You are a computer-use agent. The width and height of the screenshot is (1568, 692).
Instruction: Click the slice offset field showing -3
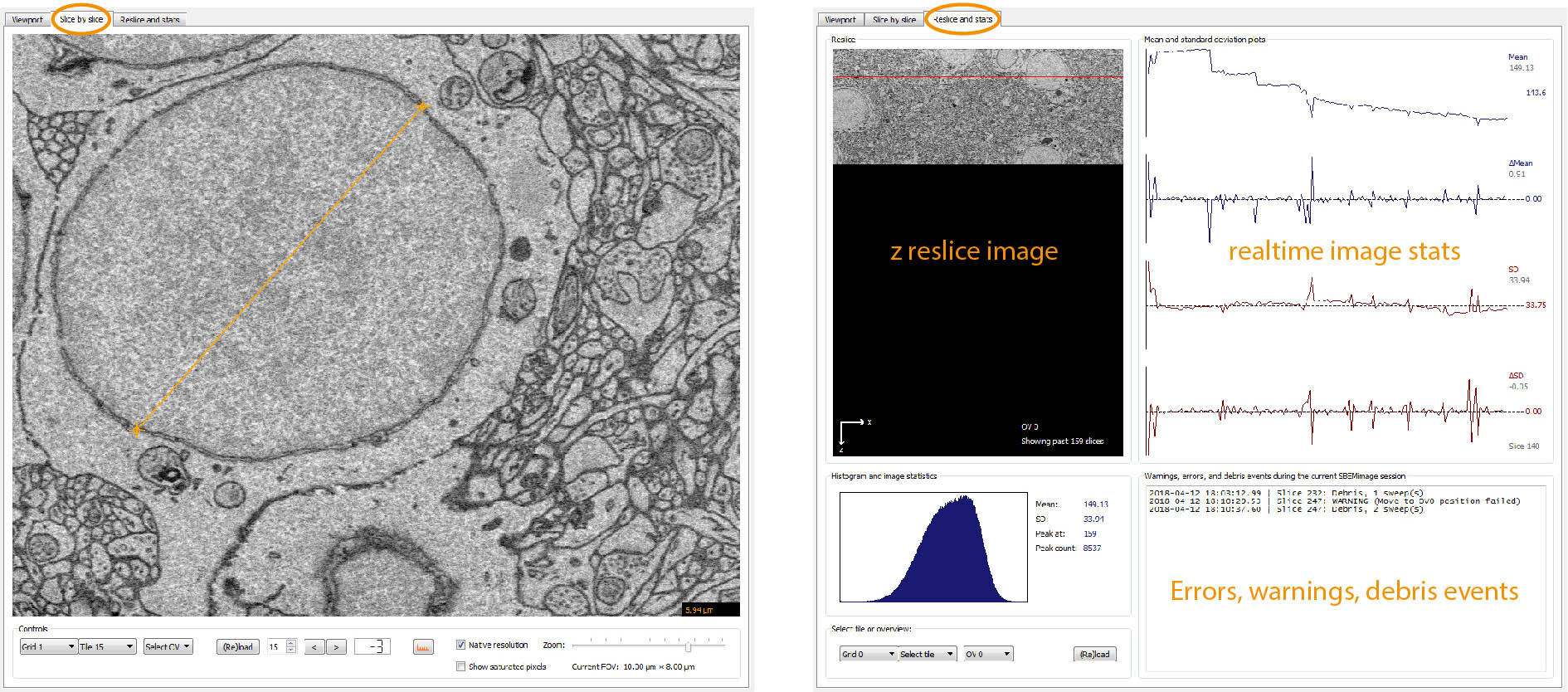373,646
